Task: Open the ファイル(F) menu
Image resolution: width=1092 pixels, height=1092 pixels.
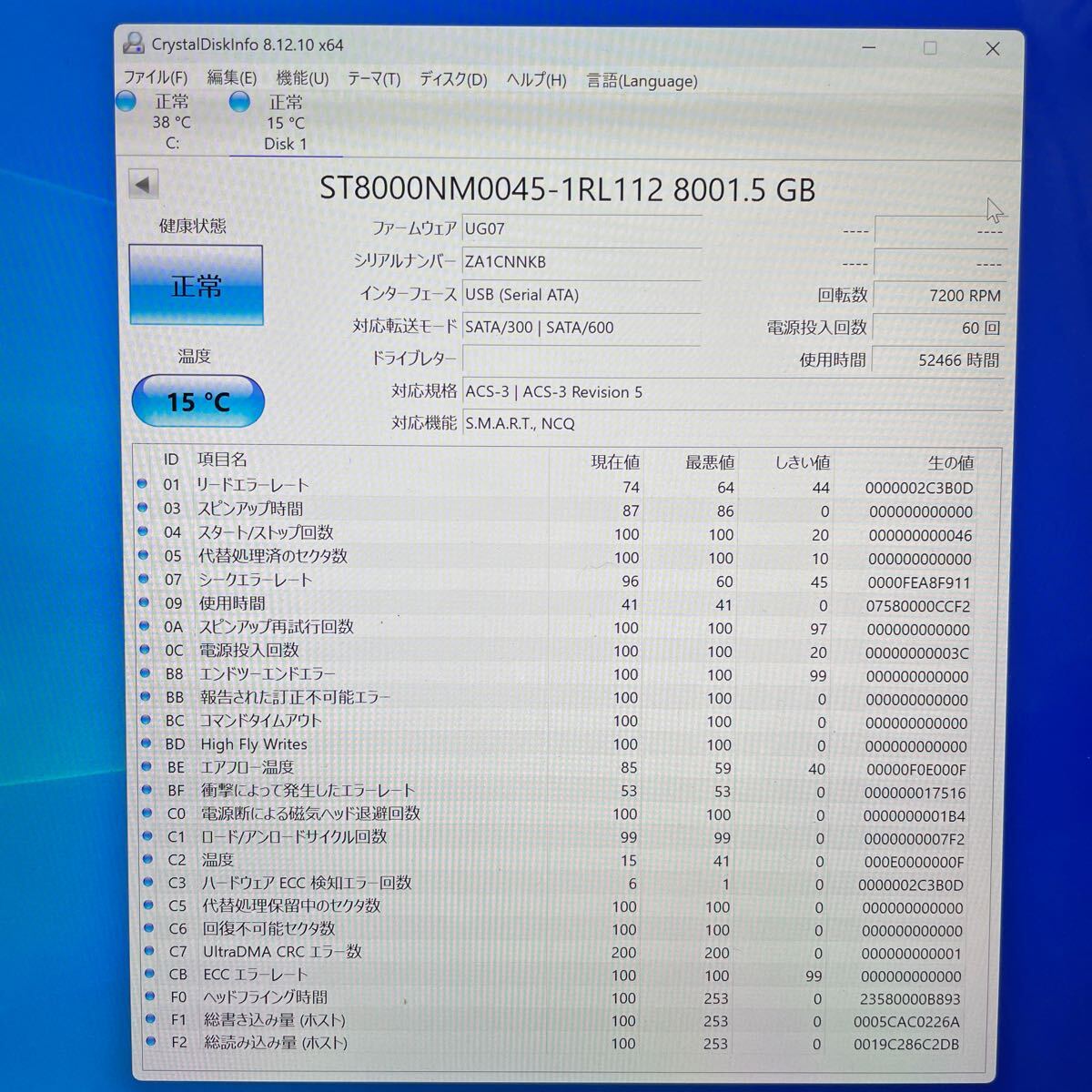Action: 155,77
